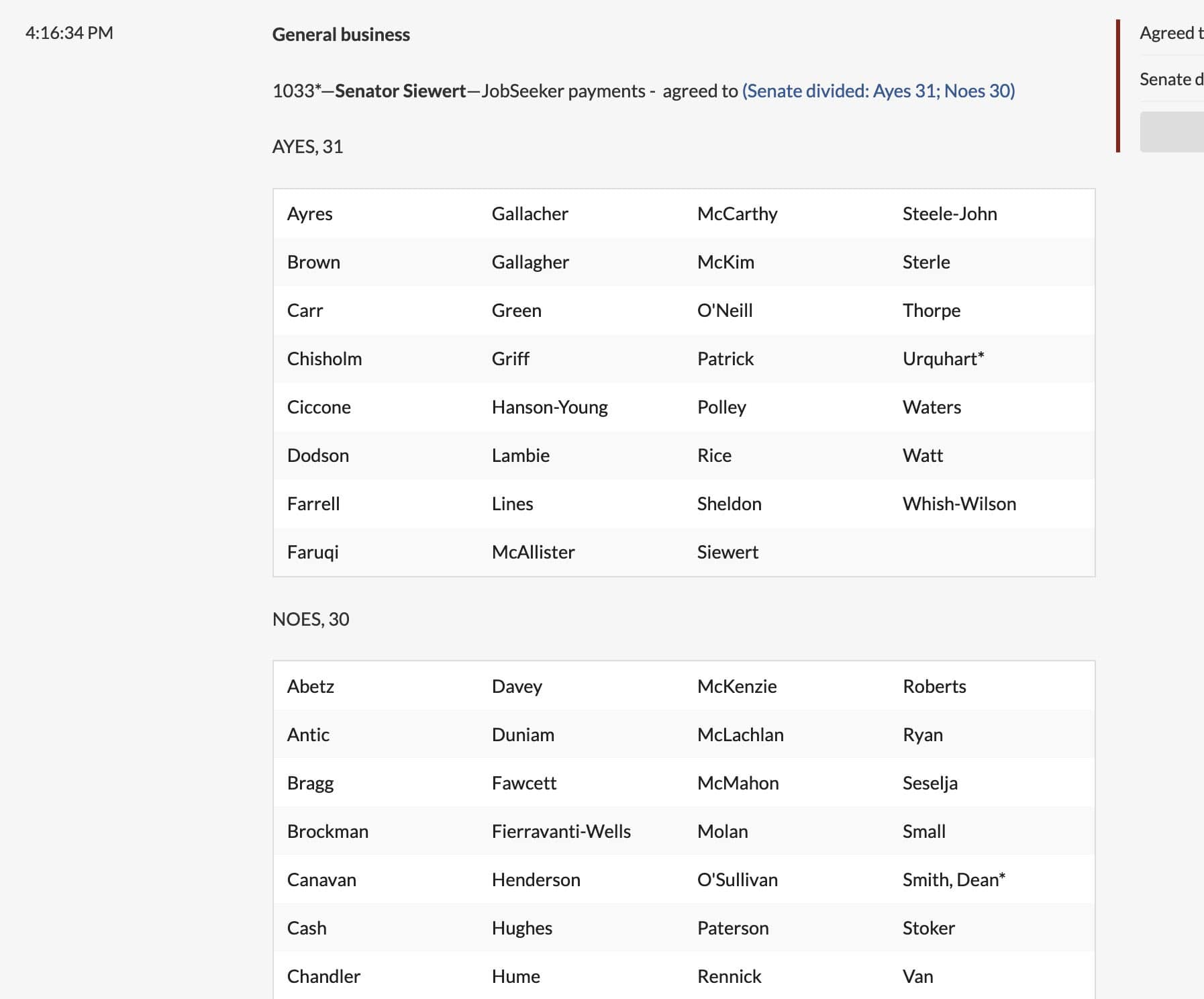Select the Polley cell
The width and height of the screenshot is (1204, 999).
[787, 407]
